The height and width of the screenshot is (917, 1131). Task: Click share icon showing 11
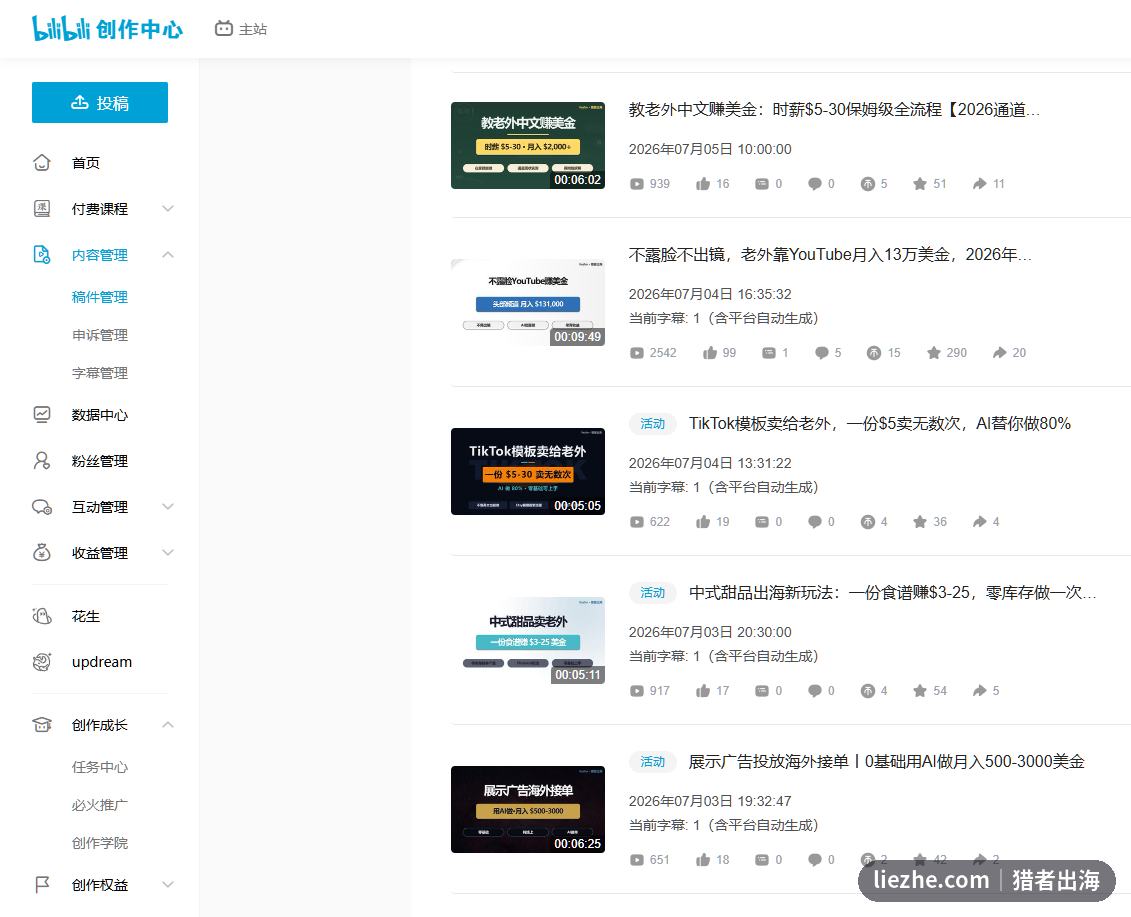coord(980,184)
